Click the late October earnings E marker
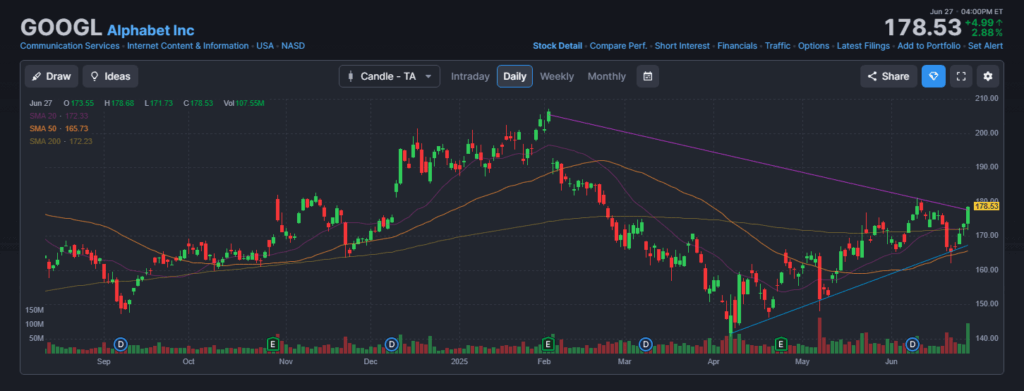 pyautogui.click(x=273, y=344)
